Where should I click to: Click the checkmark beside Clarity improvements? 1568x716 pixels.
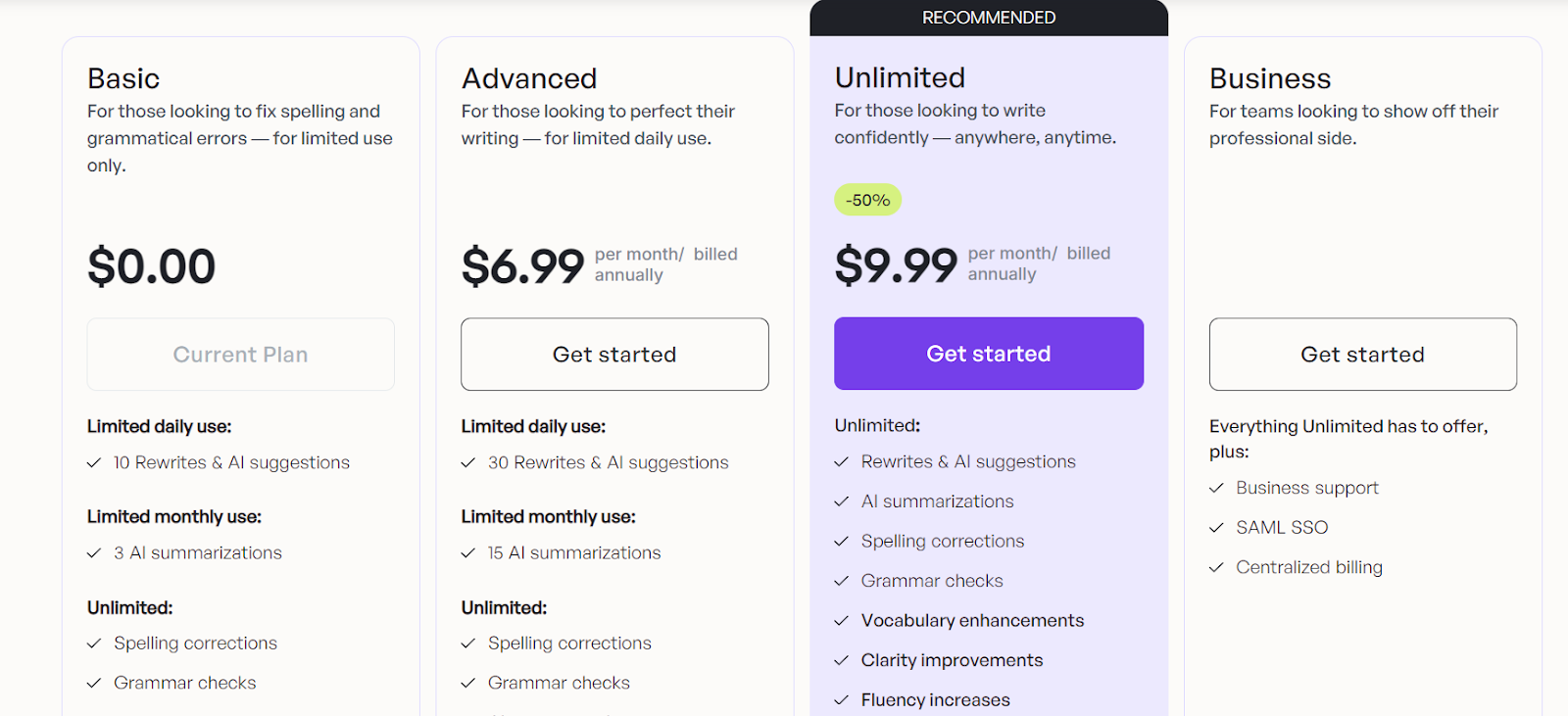pos(842,659)
